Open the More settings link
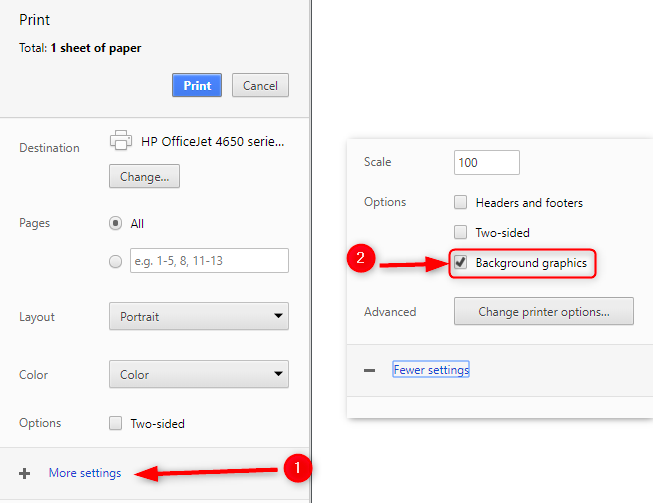The image size is (653, 503). coord(85,473)
